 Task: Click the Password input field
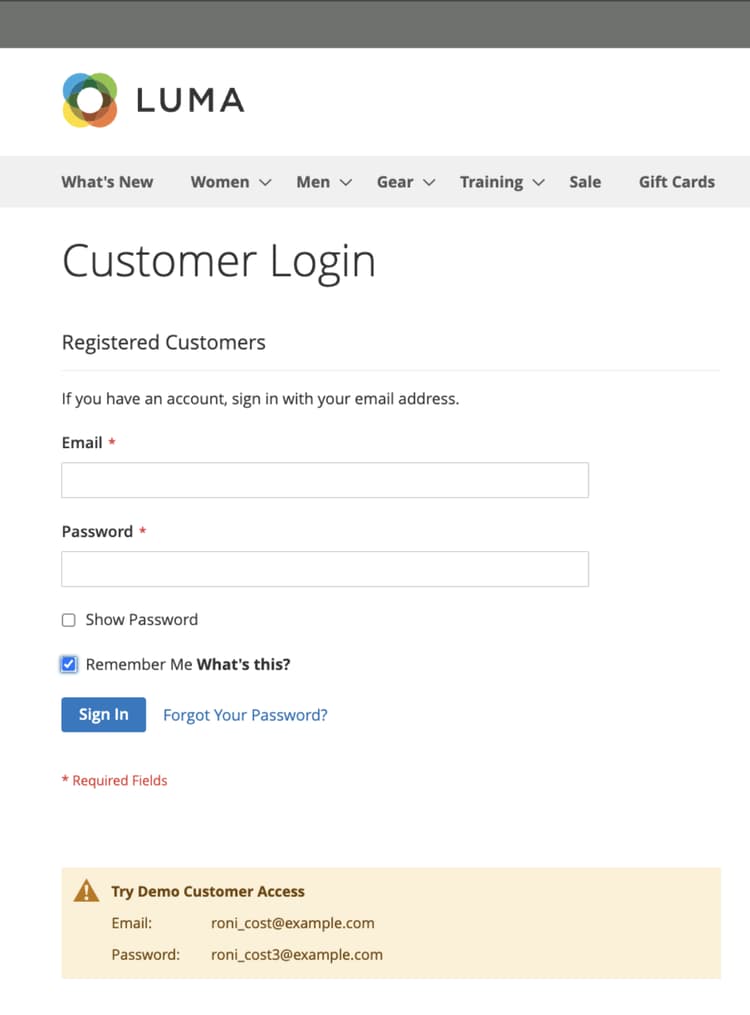[x=324, y=567]
